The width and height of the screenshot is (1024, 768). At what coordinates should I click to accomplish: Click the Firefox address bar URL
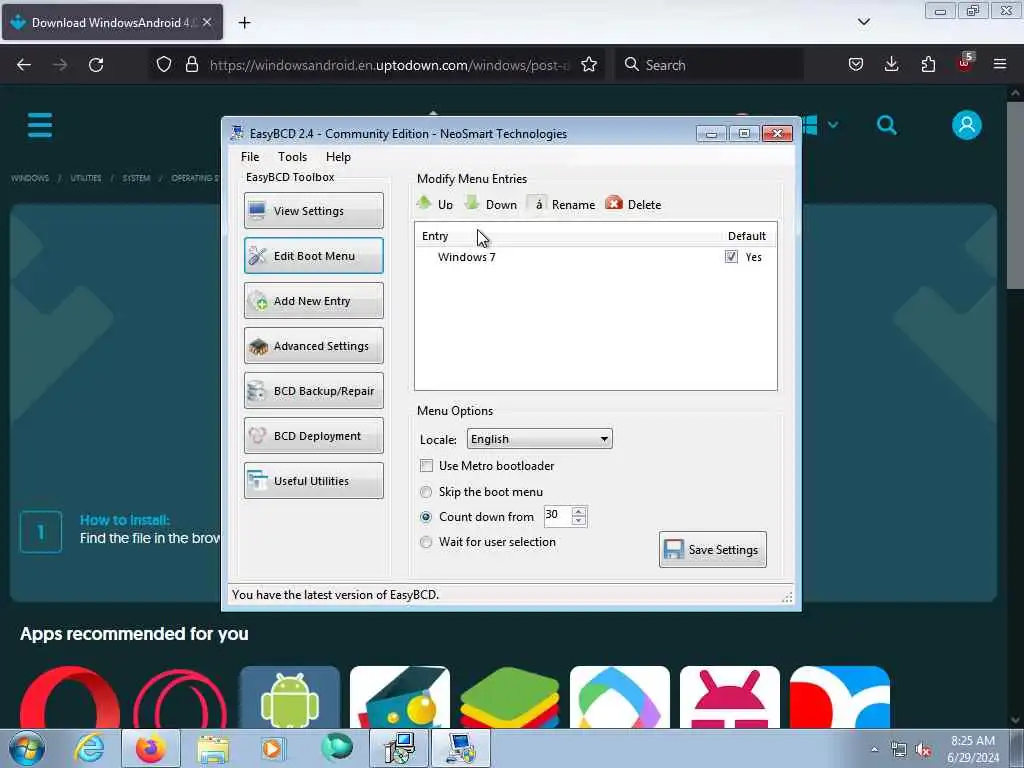point(389,65)
